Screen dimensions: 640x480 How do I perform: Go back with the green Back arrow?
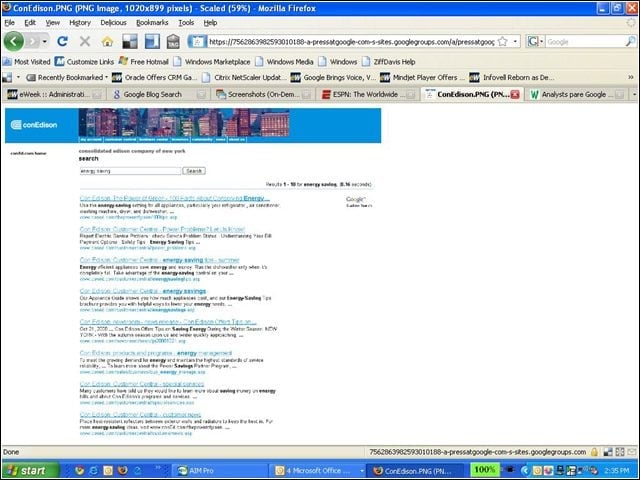(13, 41)
